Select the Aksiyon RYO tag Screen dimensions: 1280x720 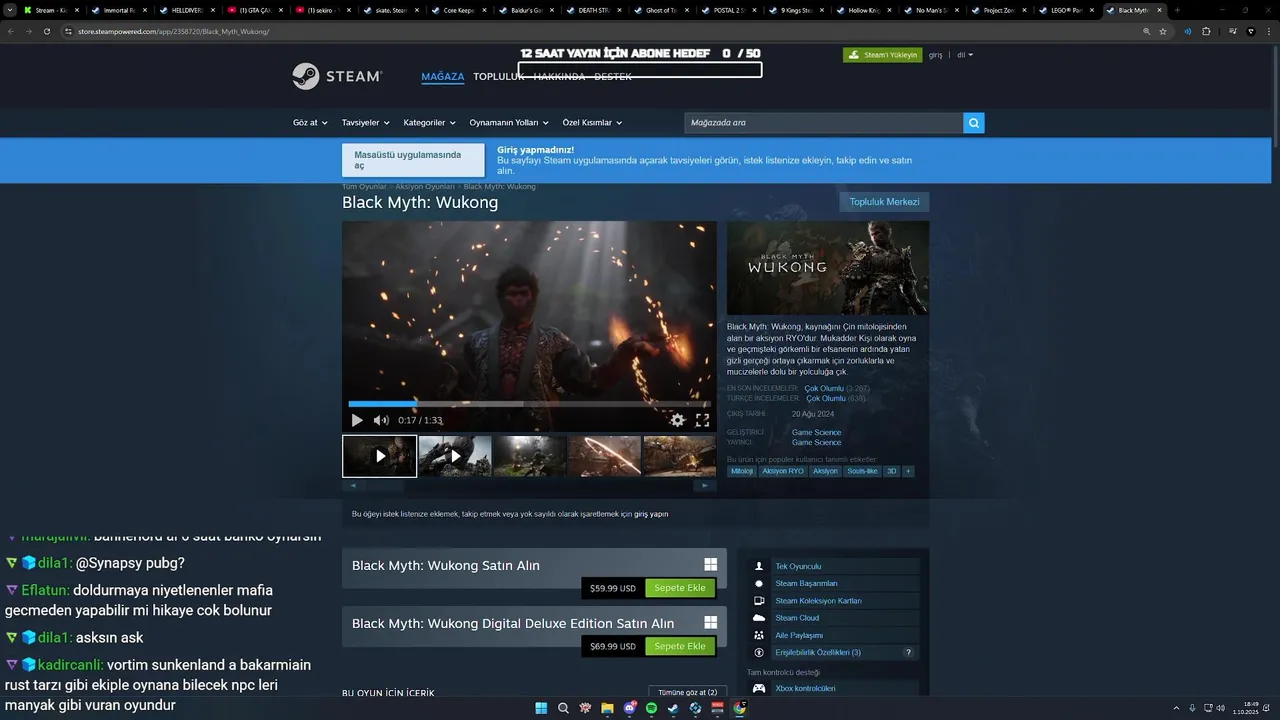[x=783, y=471]
